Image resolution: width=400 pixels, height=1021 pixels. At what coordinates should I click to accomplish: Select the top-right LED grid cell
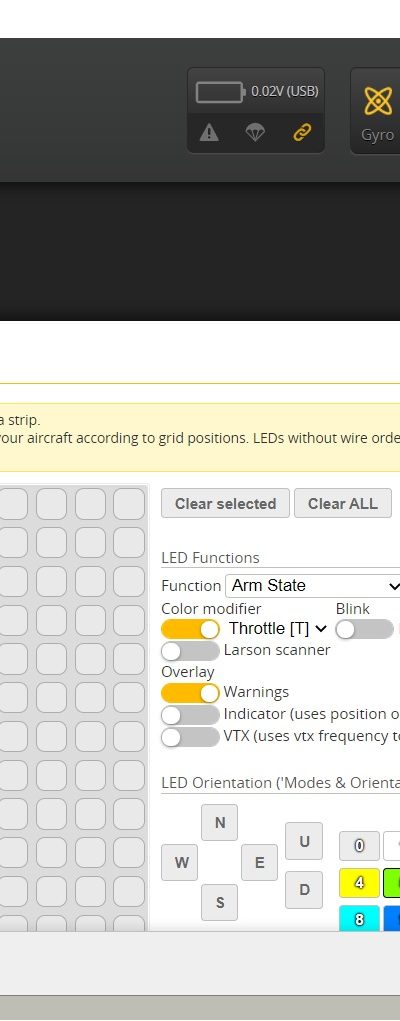tap(129, 504)
